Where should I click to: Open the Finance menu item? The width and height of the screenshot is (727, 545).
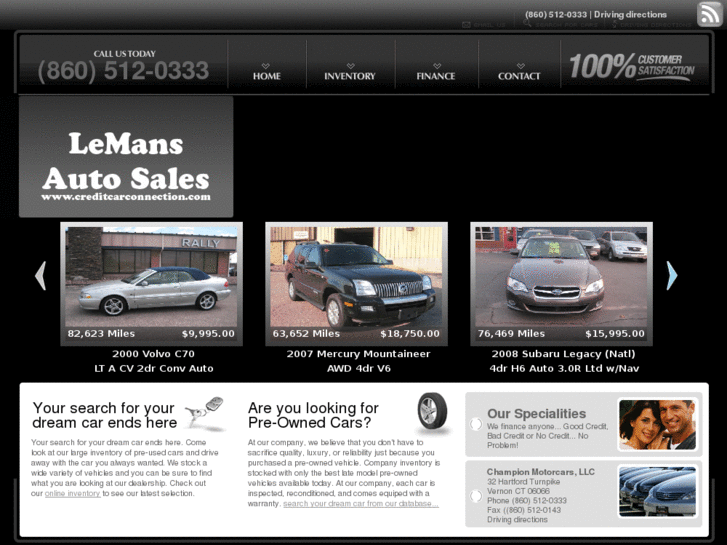pyautogui.click(x=436, y=76)
